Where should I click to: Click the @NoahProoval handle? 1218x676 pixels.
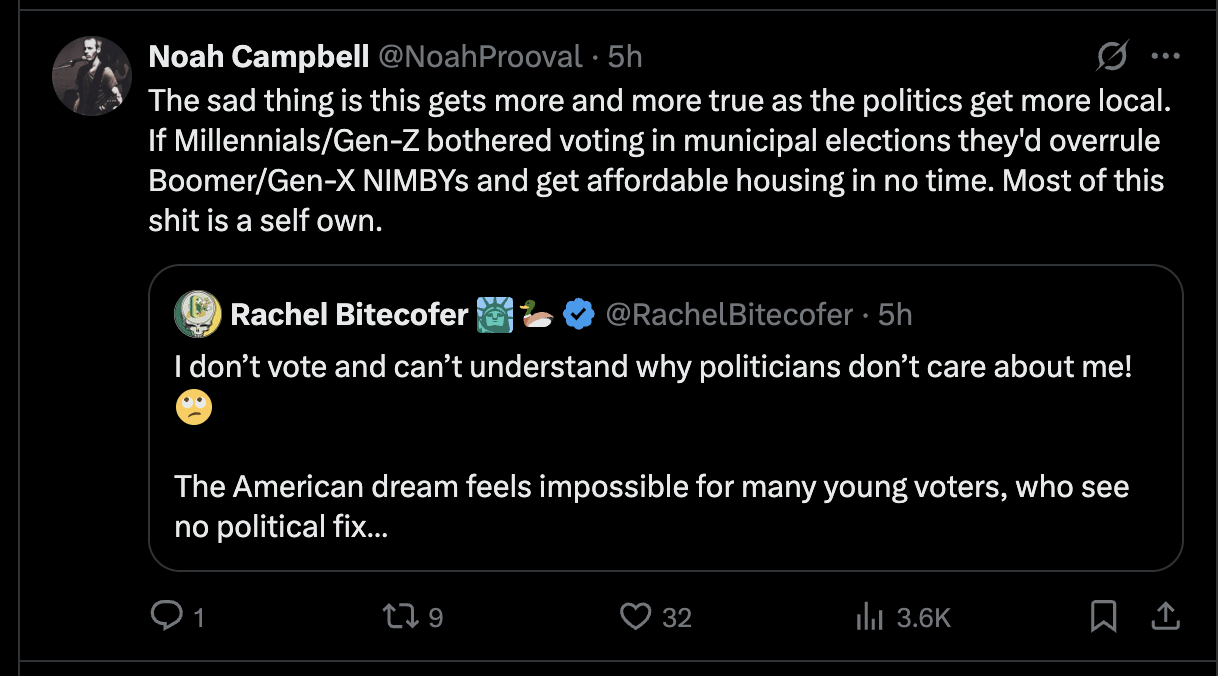(478, 57)
